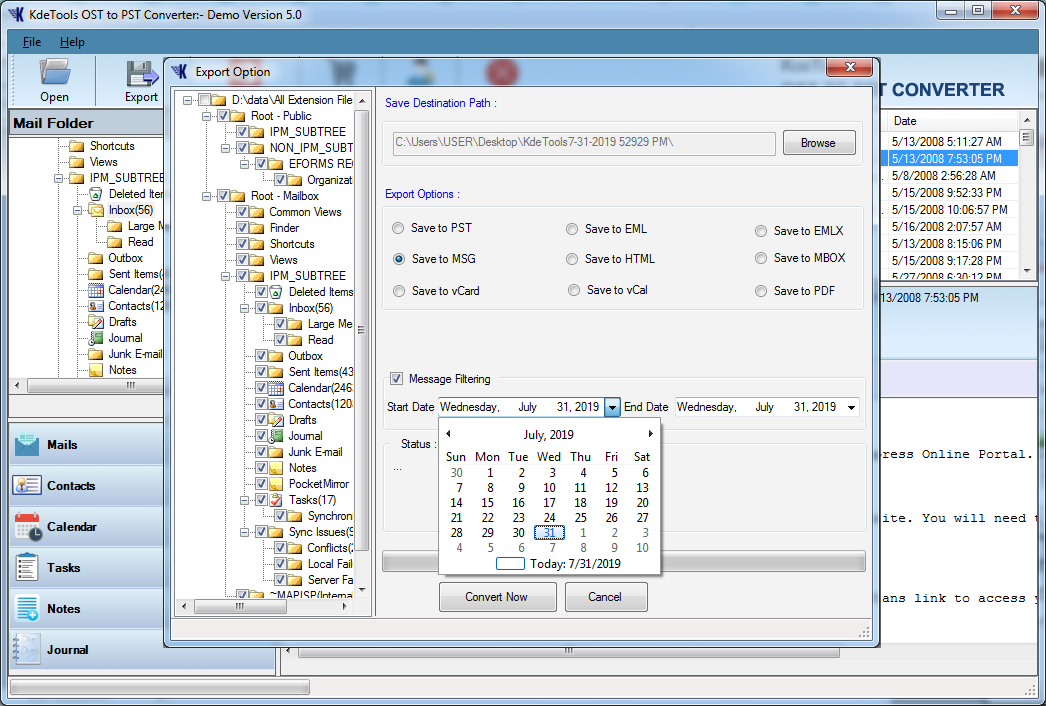The image size is (1046, 706).
Task: Choose Save to vCard format
Action: [x=399, y=291]
